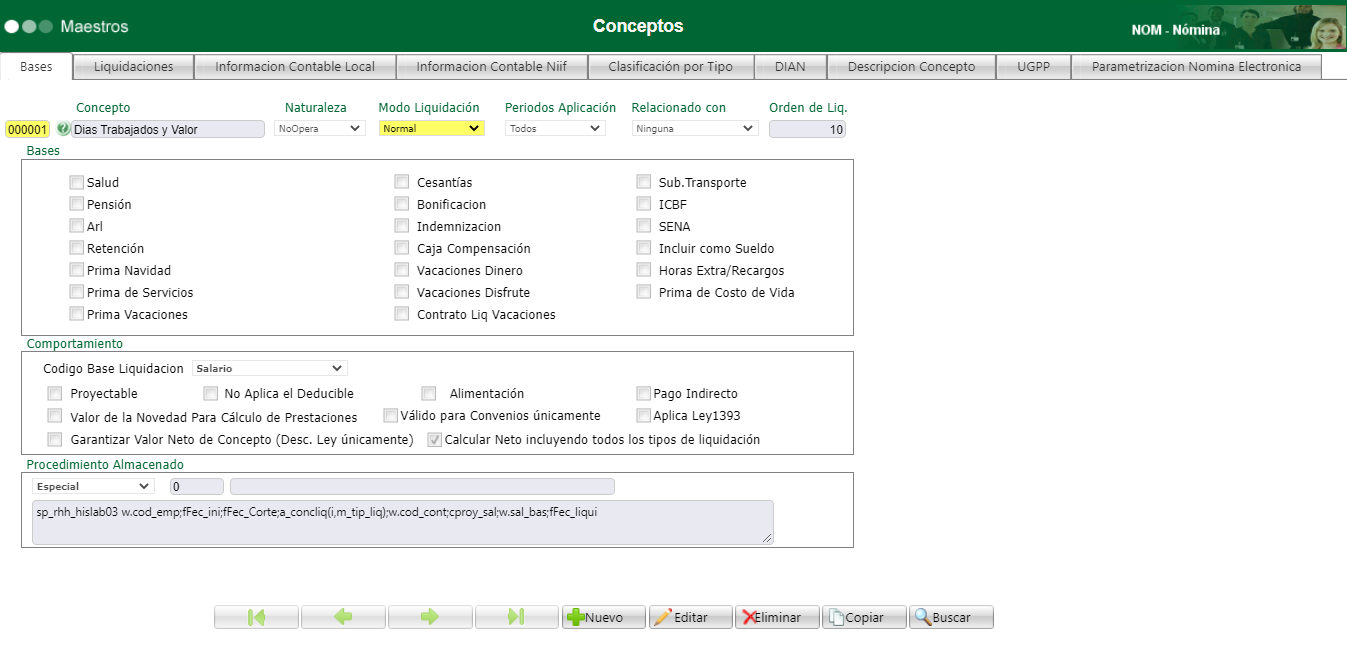Open the DIAN tab
This screenshot has width=1347, height=654.
[x=789, y=67]
